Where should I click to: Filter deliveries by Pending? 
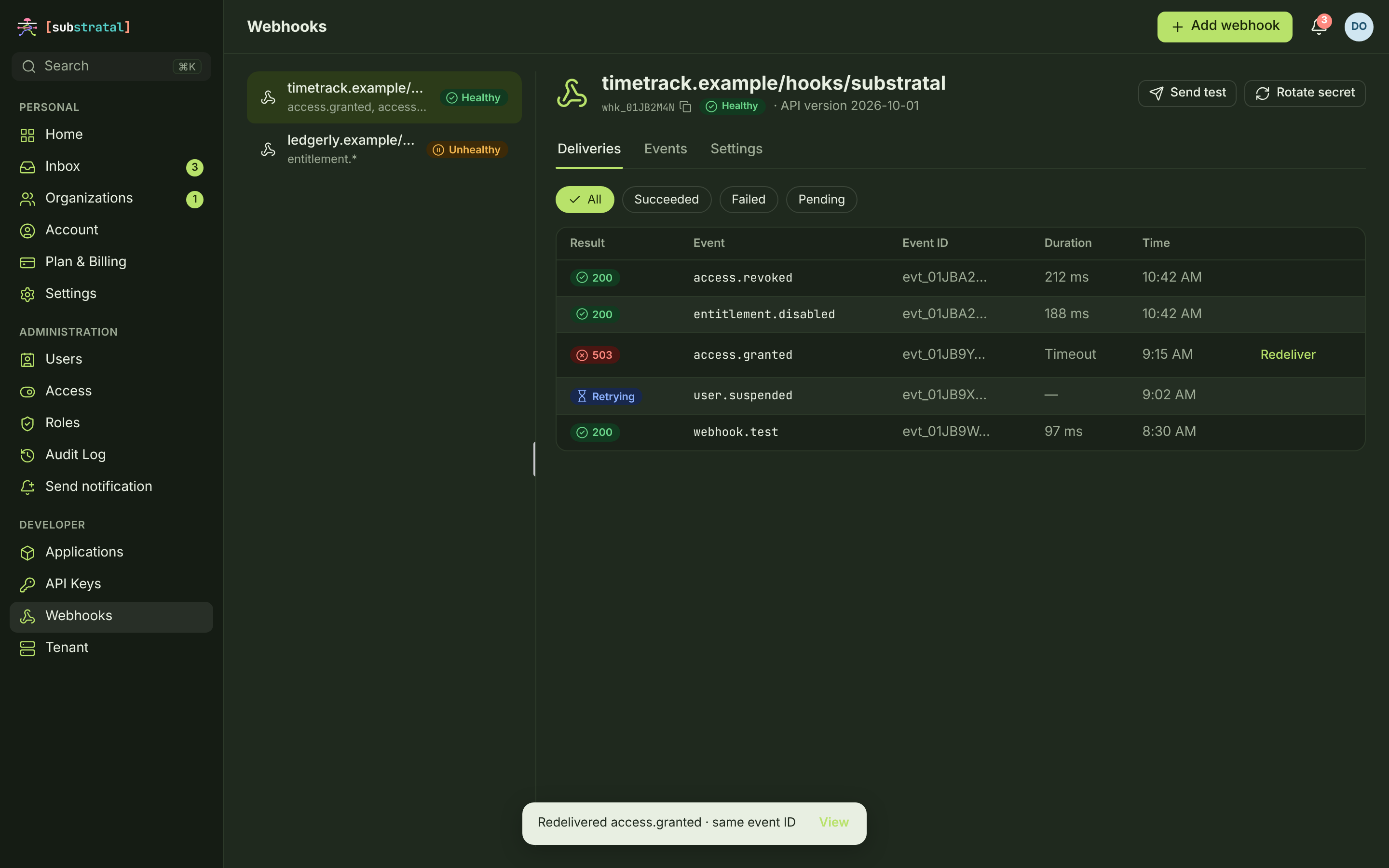(x=821, y=200)
